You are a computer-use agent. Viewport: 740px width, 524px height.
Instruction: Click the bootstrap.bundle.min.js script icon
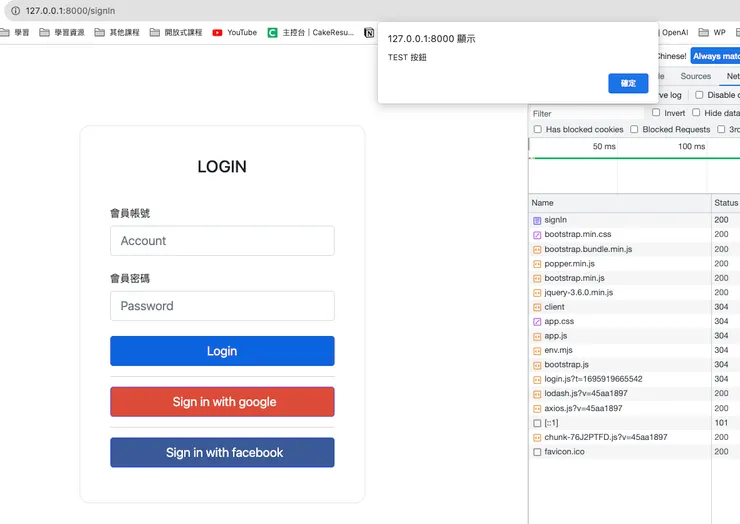point(537,250)
